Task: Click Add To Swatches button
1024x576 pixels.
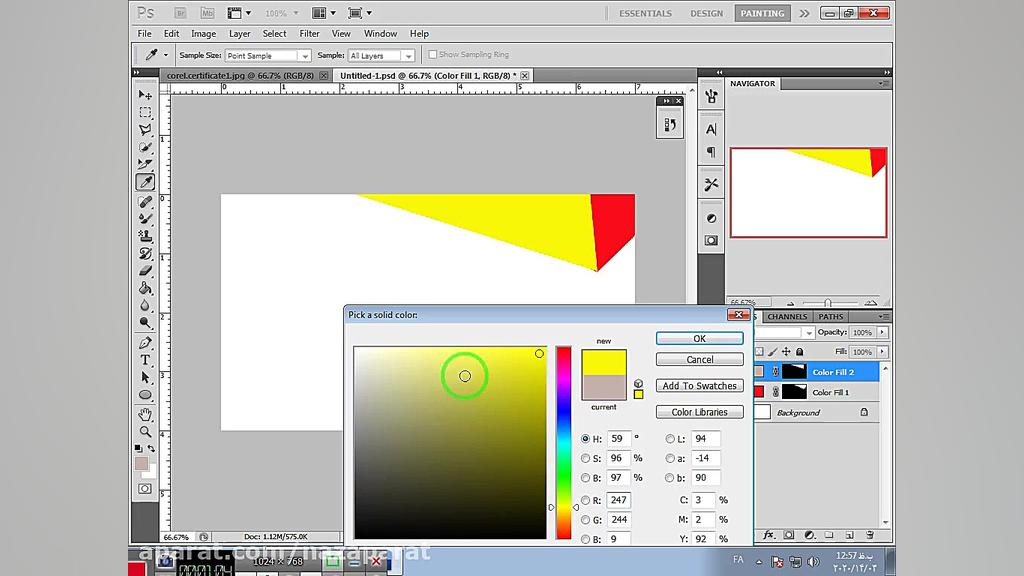Action: point(699,386)
